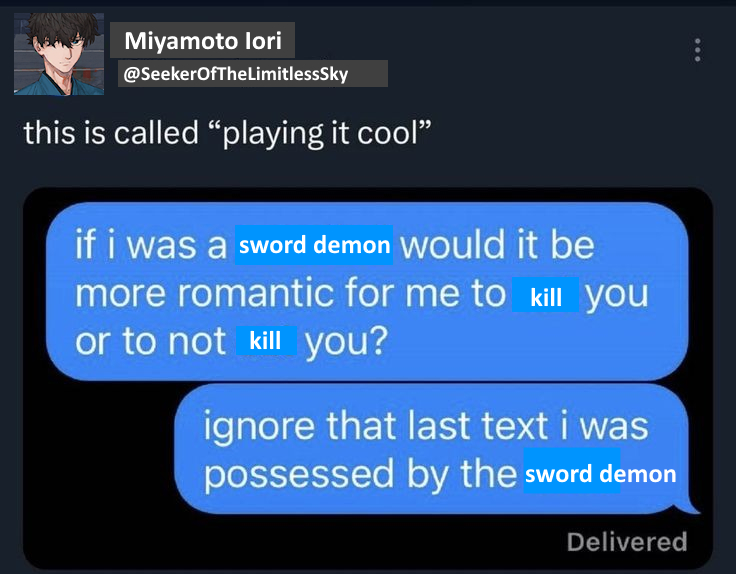Select "sword demon" label in bottom bubble
The image size is (736, 574).
point(600,473)
